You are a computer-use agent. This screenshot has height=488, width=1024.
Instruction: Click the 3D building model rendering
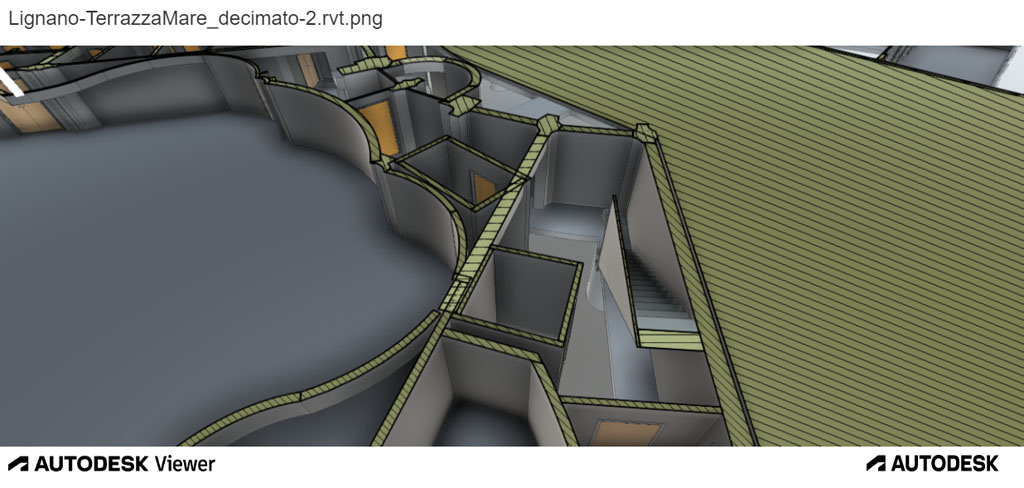point(512,246)
